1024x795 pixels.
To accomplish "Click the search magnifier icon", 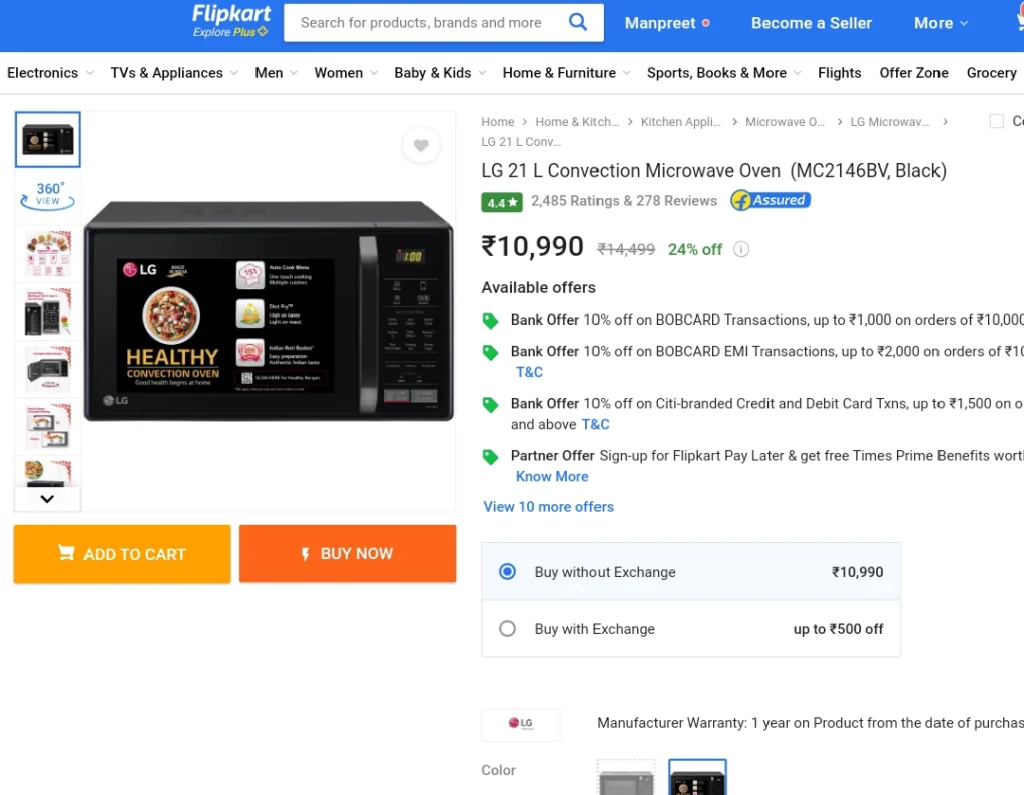I will (578, 22).
